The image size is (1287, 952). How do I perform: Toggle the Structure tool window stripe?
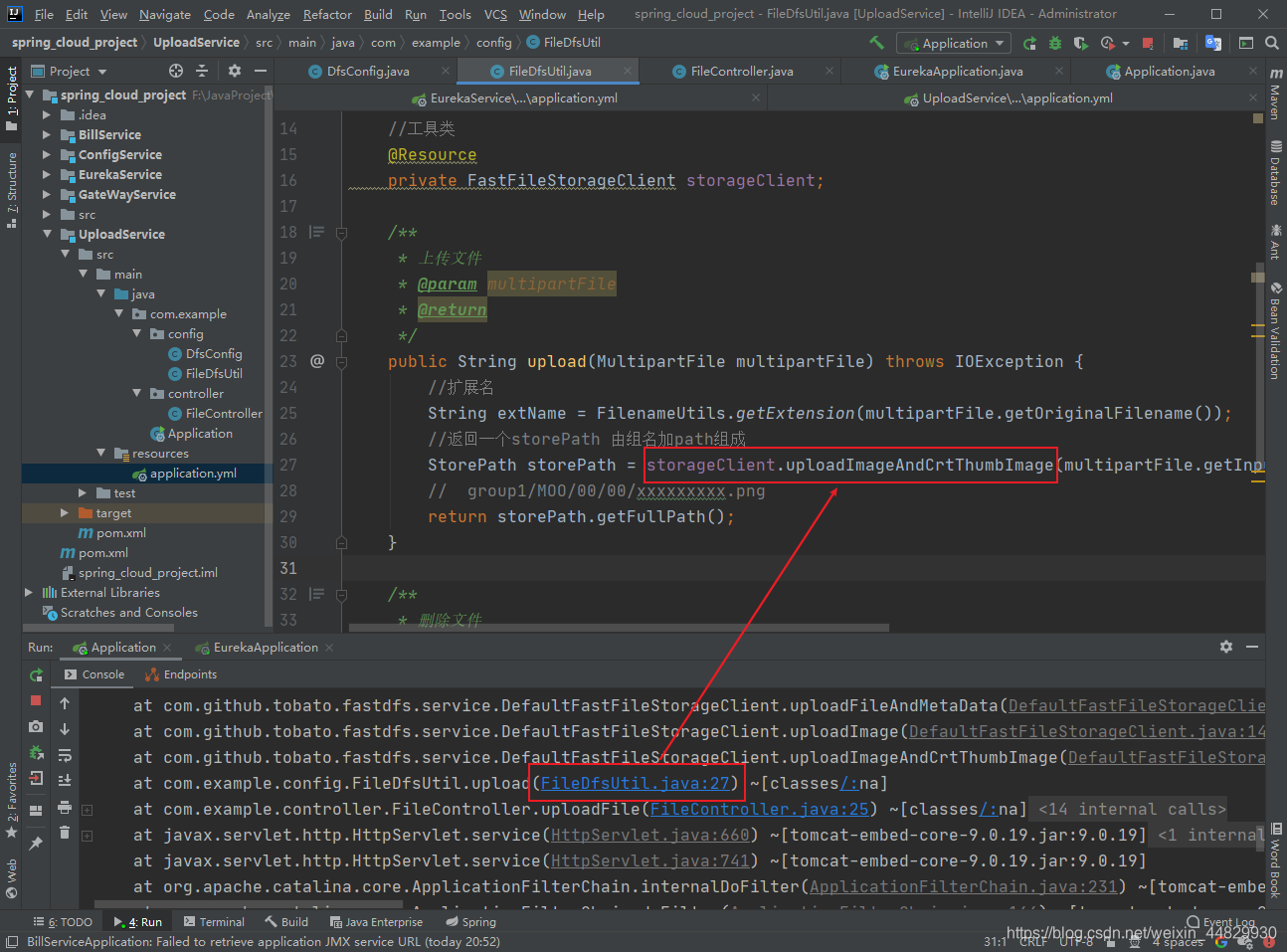tap(11, 189)
